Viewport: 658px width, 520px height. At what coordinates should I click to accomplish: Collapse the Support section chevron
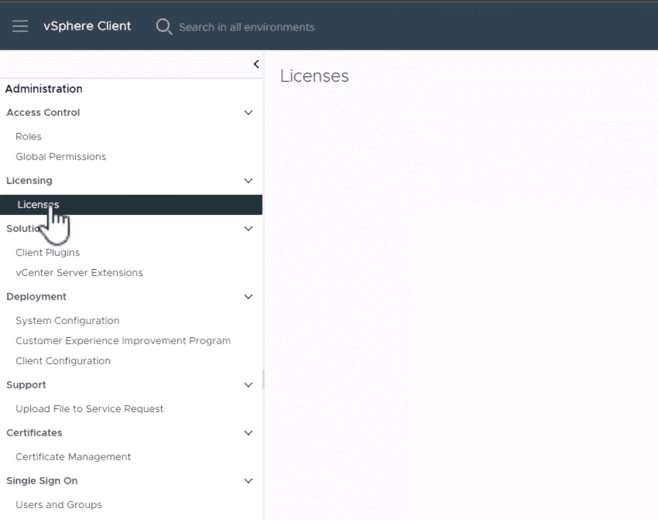(249, 385)
